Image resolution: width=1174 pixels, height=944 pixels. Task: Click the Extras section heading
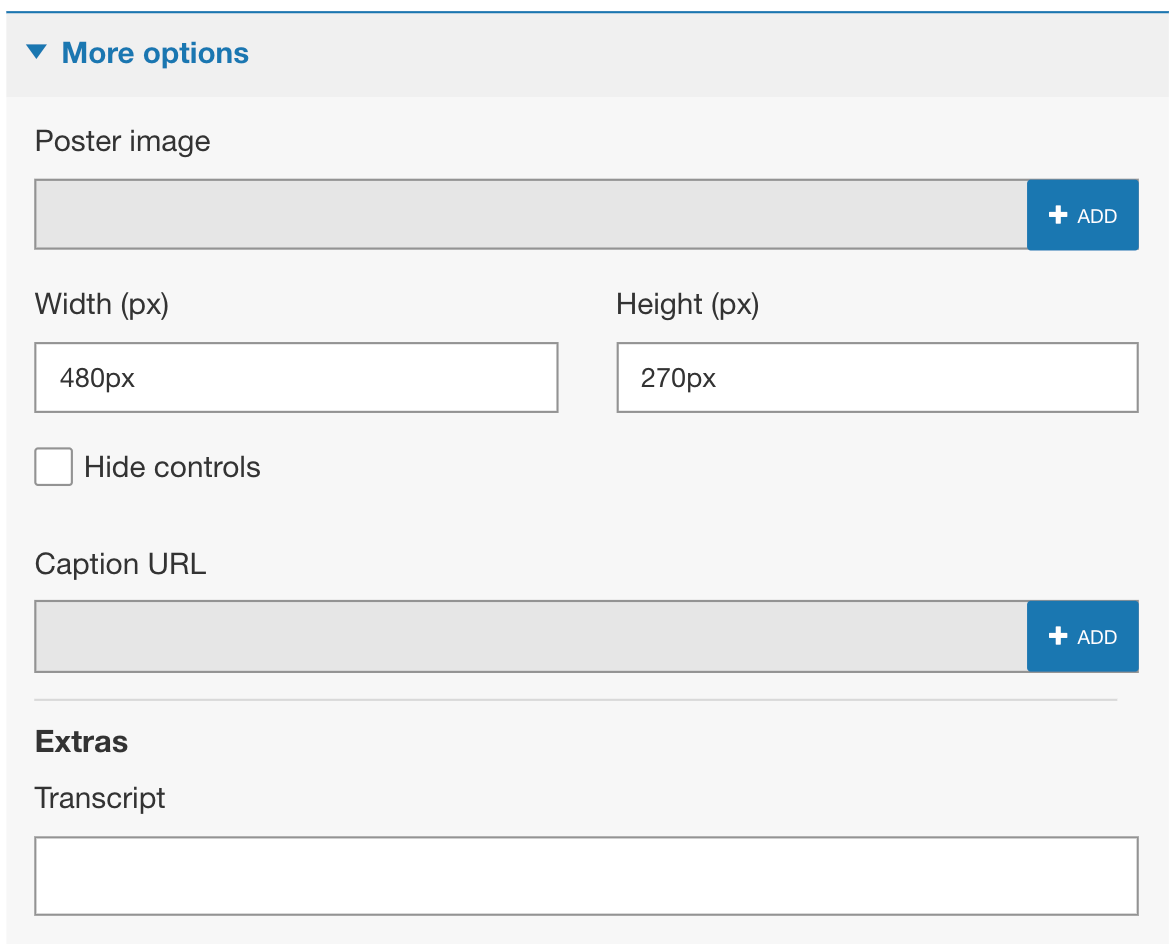pos(81,742)
